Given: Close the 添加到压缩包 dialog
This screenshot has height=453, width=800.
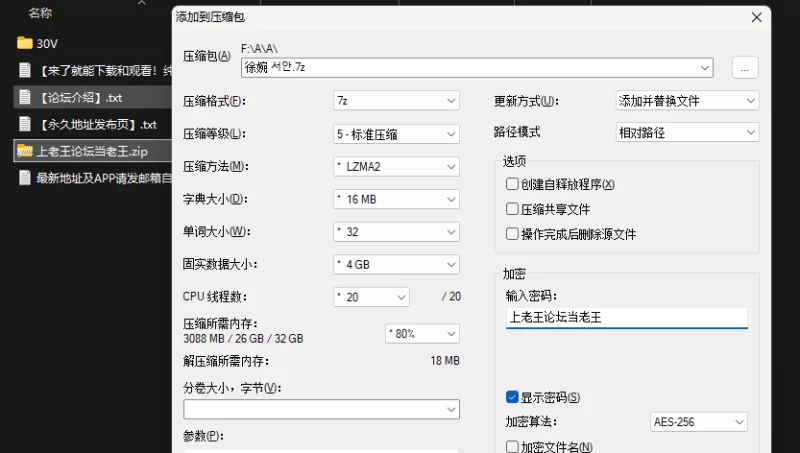Looking at the screenshot, I should [x=756, y=17].
